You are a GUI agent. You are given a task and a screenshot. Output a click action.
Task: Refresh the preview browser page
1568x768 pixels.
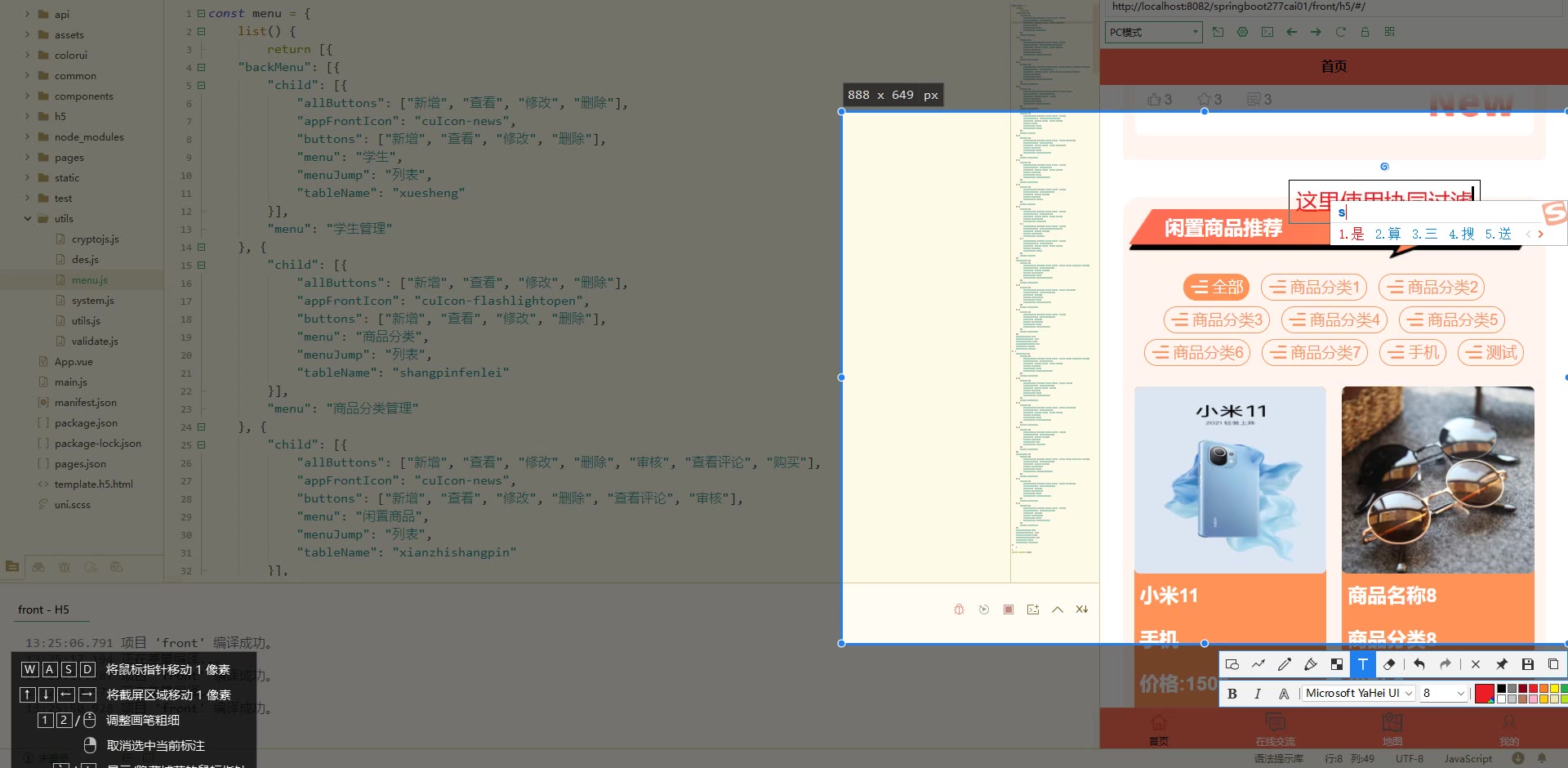(x=1340, y=32)
